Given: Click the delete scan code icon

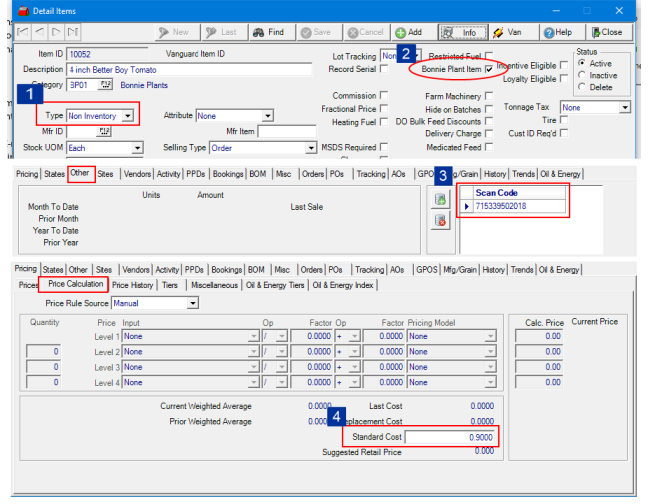Looking at the screenshot, I should point(440,219).
